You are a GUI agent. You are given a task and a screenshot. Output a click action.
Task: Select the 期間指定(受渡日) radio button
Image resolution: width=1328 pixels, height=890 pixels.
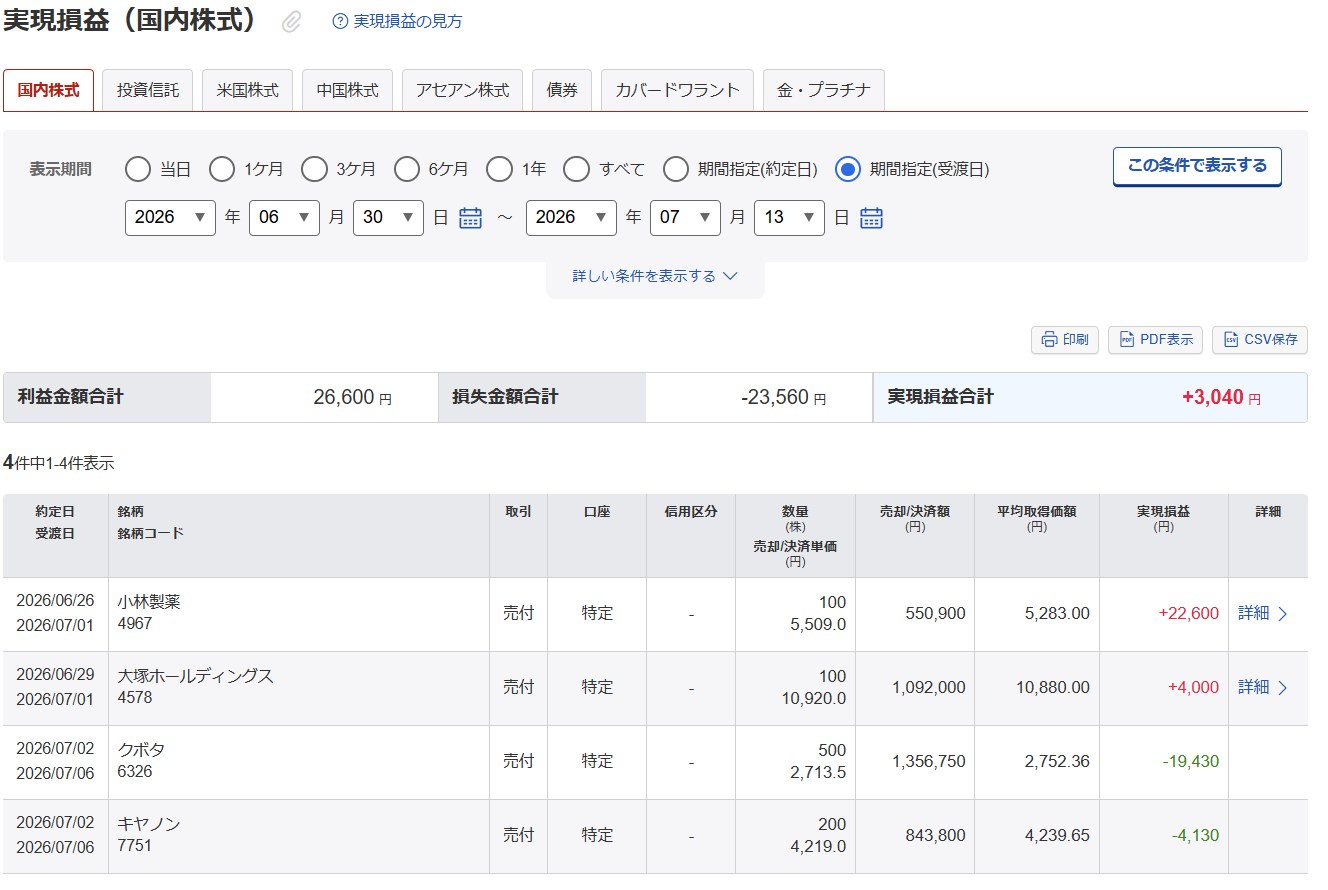tap(848, 170)
